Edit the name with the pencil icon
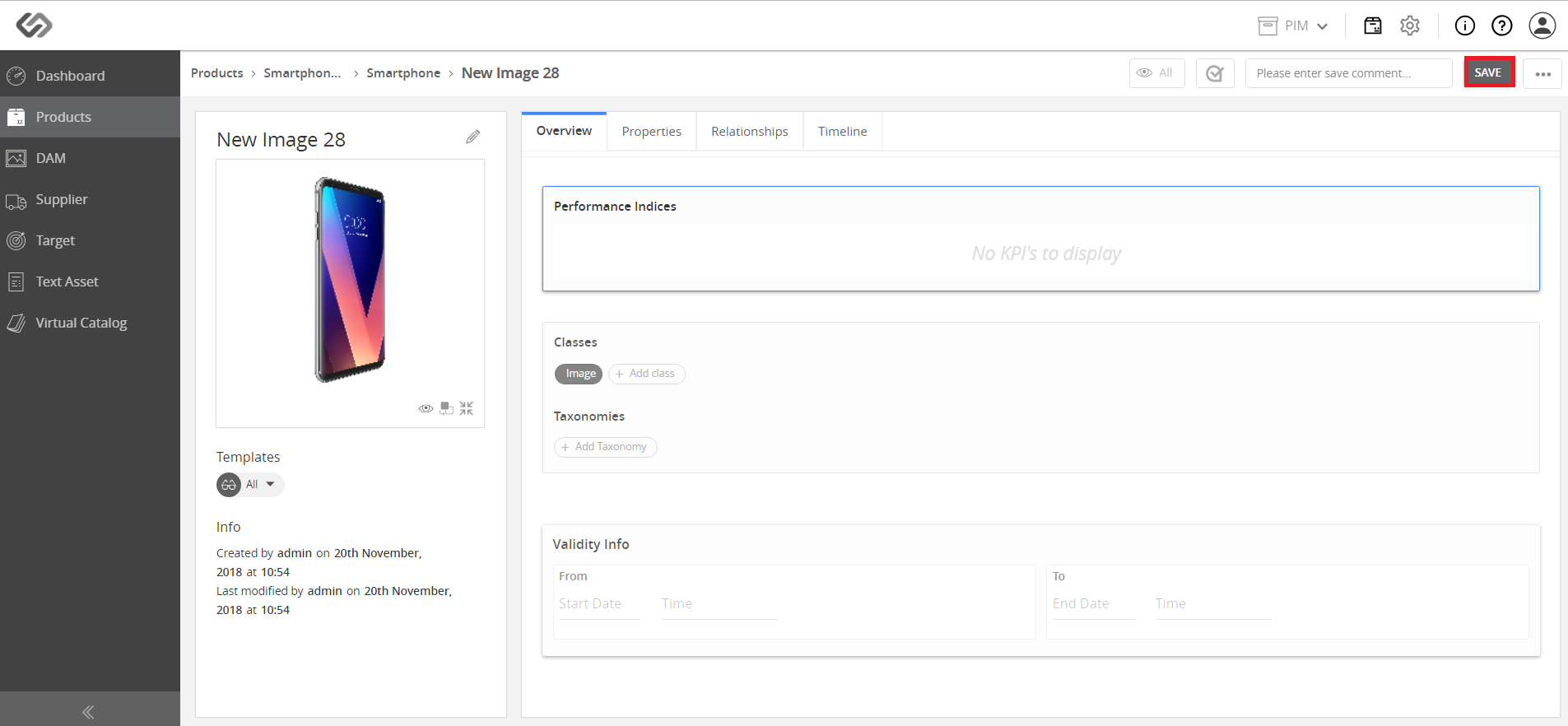The height and width of the screenshot is (726, 1568). pyautogui.click(x=472, y=137)
